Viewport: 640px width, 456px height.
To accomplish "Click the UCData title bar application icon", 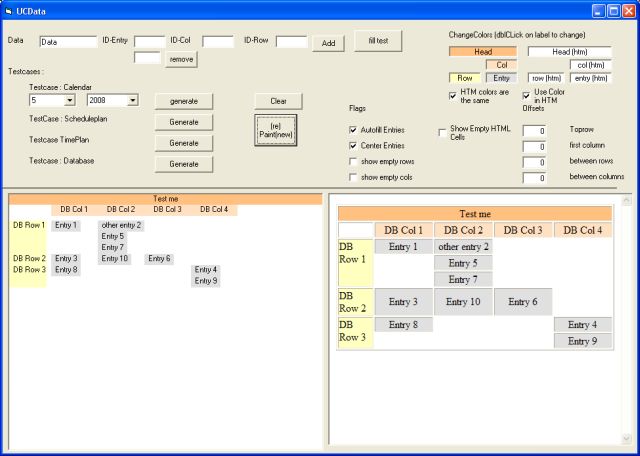I will click(x=9, y=10).
